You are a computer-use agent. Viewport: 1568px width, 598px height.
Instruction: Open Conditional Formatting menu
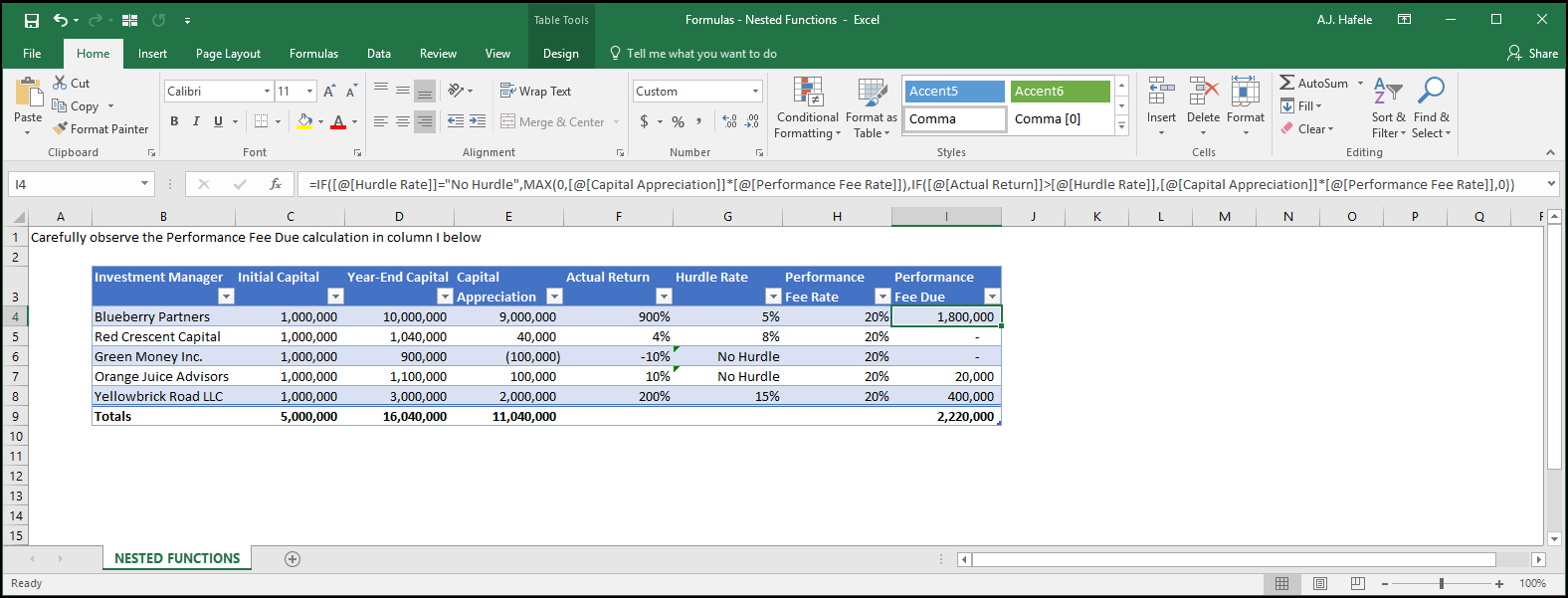tap(808, 107)
